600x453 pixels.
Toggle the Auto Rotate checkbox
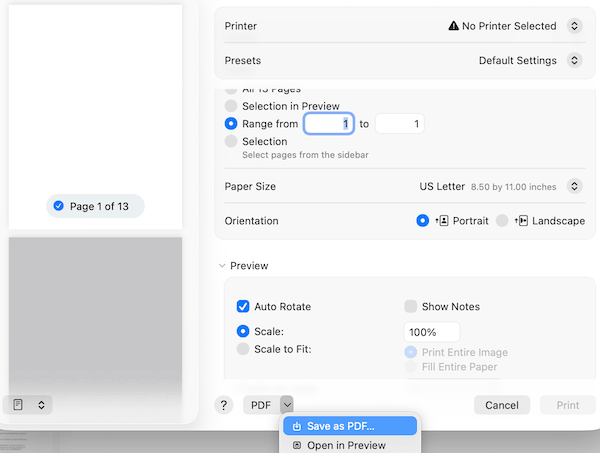pyautogui.click(x=243, y=306)
